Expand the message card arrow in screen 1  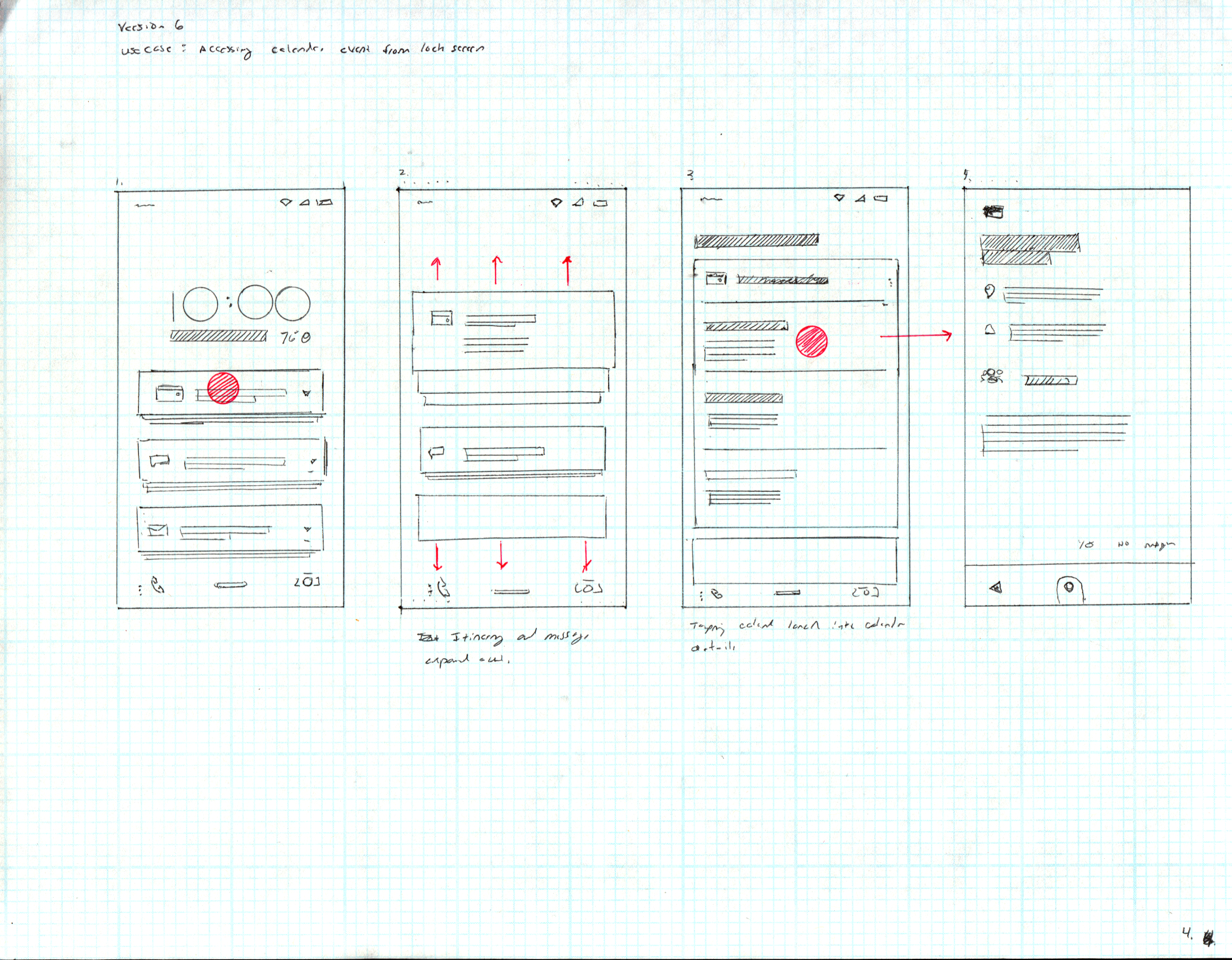click(313, 462)
